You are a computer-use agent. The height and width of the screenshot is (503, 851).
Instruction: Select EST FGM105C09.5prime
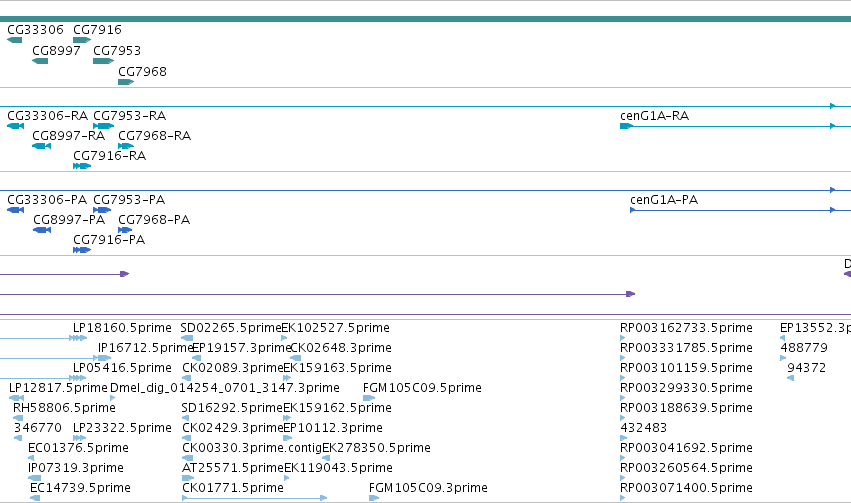point(422,388)
